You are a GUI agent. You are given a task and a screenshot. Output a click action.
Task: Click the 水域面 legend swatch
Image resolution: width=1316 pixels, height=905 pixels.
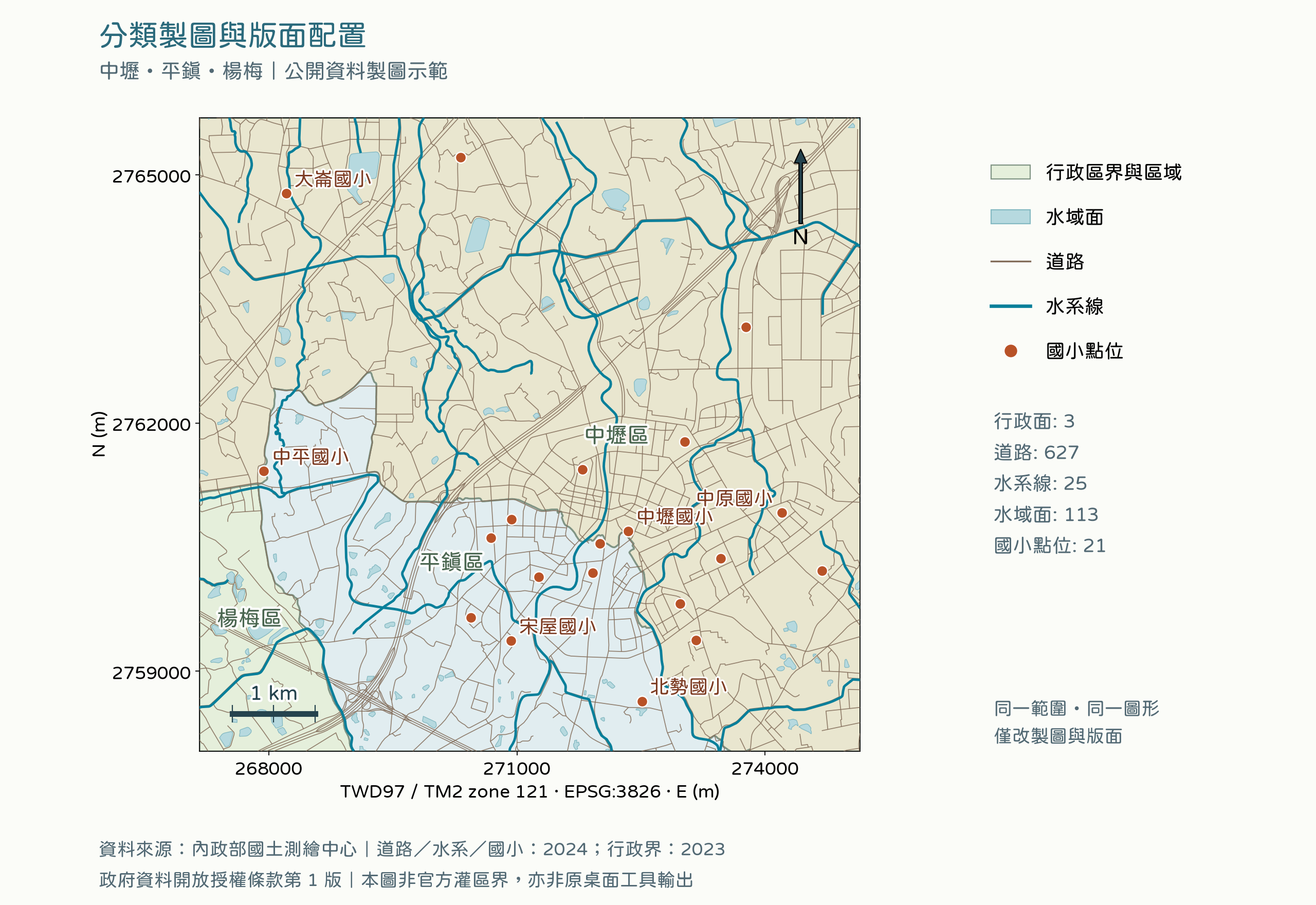click(1010, 216)
